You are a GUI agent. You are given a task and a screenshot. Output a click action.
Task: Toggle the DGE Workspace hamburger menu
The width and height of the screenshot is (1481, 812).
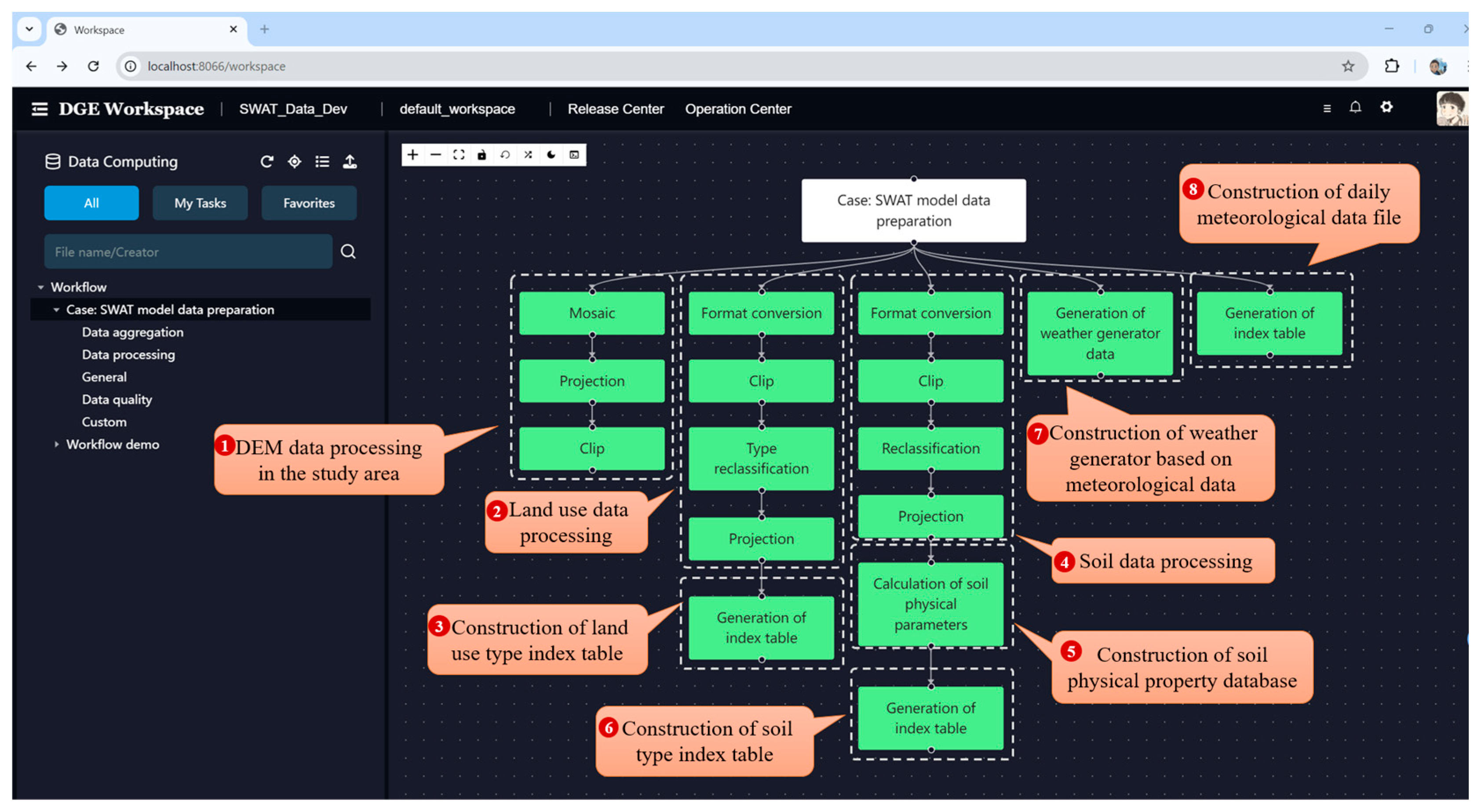tap(40, 109)
